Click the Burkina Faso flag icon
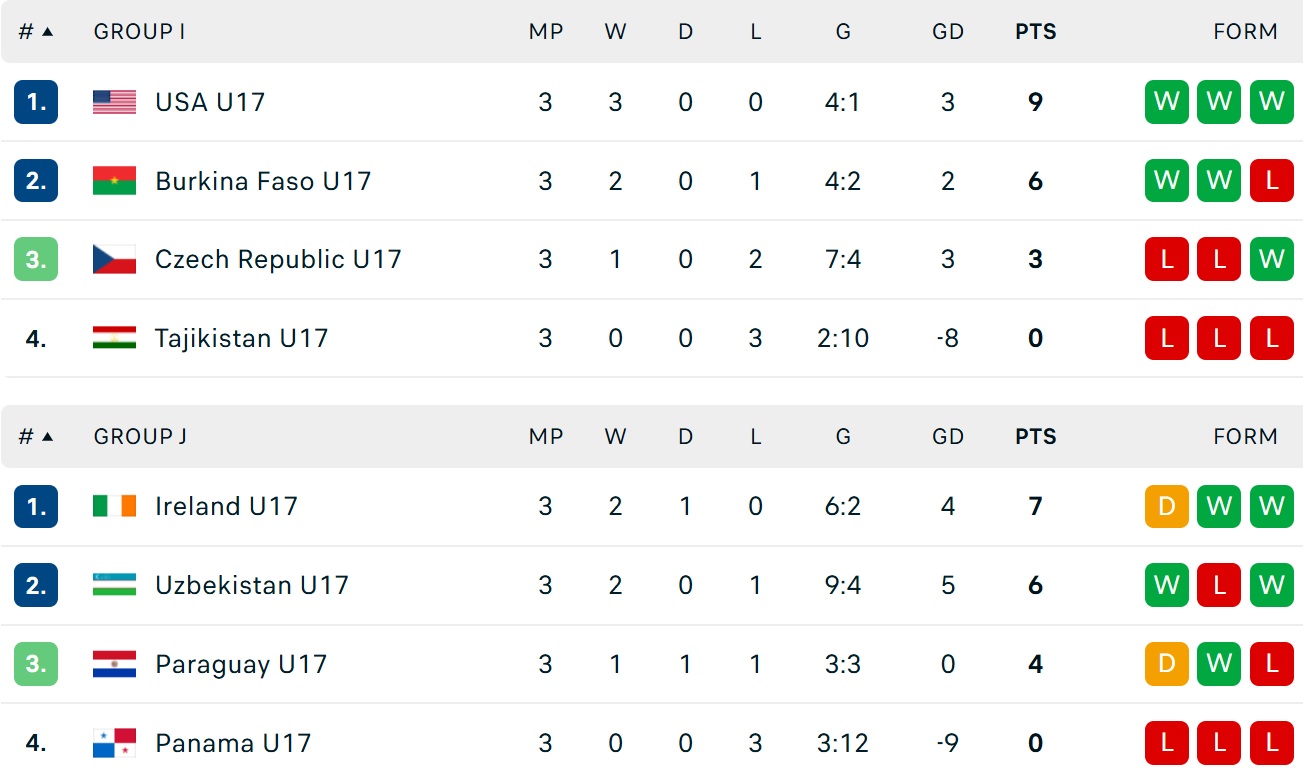This screenshot has height=776, width=1303. pyautogui.click(x=114, y=181)
